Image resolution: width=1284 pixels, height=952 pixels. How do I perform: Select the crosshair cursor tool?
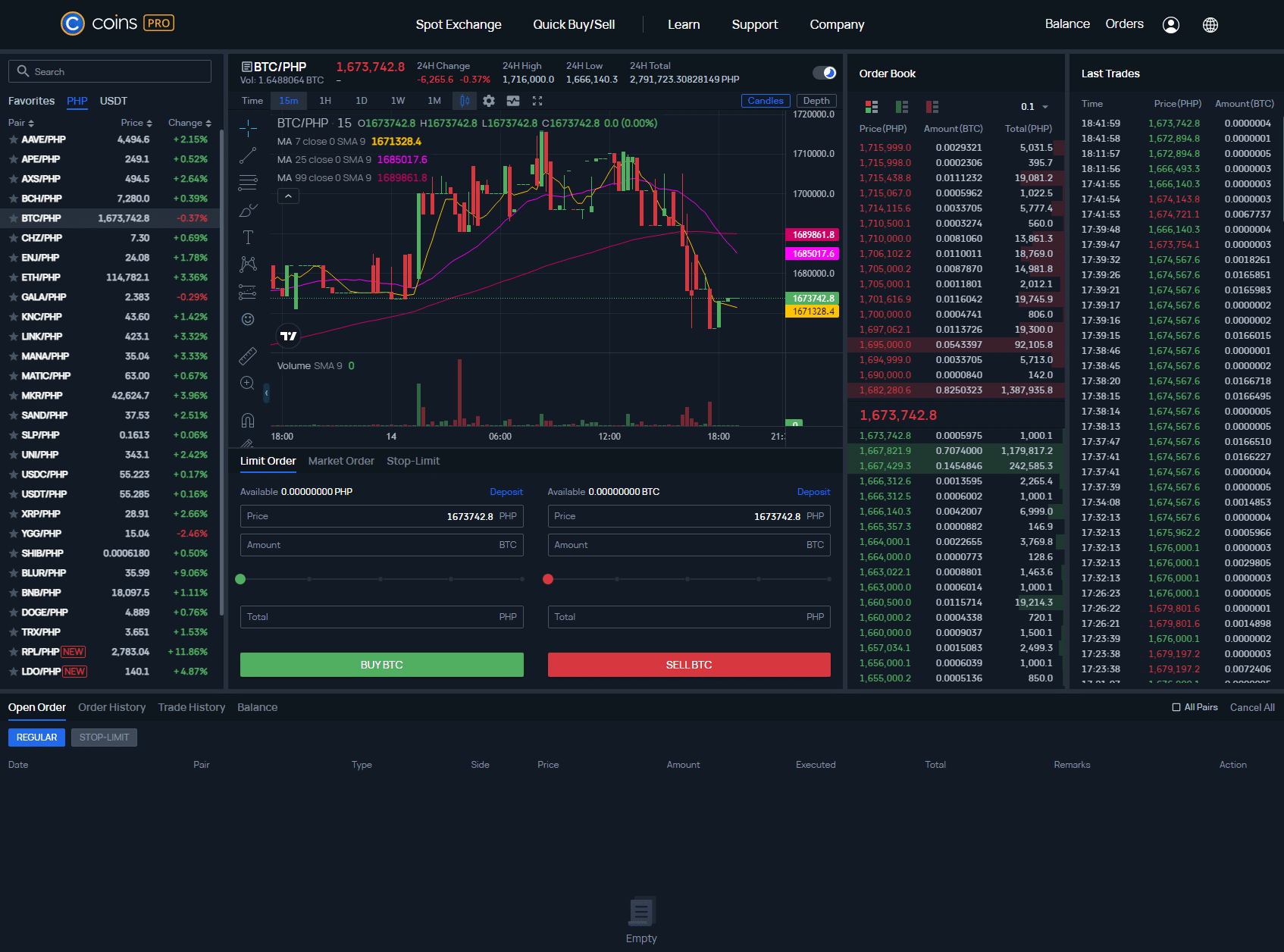[248, 128]
